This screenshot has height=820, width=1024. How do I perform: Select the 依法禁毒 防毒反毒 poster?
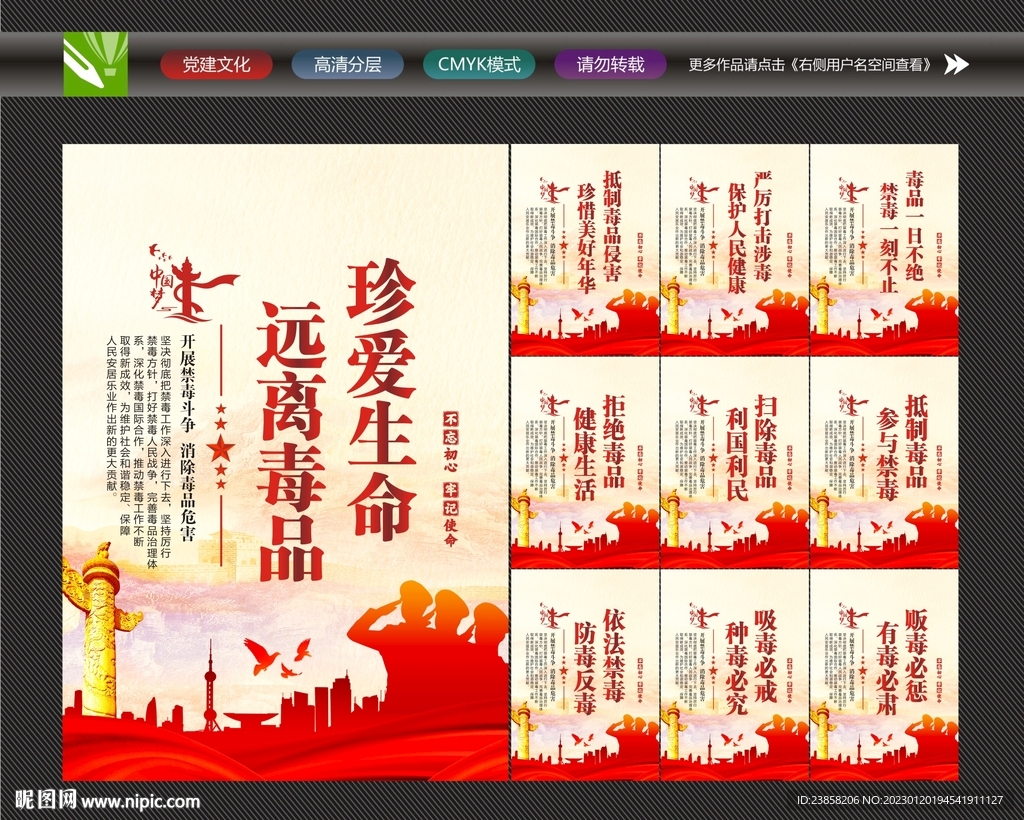pos(585,675)
